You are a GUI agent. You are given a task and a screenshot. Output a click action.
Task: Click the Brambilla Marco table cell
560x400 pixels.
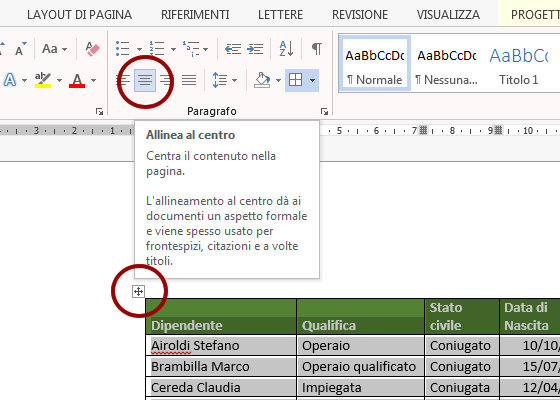pyautogui.click(x=221, y=366)
